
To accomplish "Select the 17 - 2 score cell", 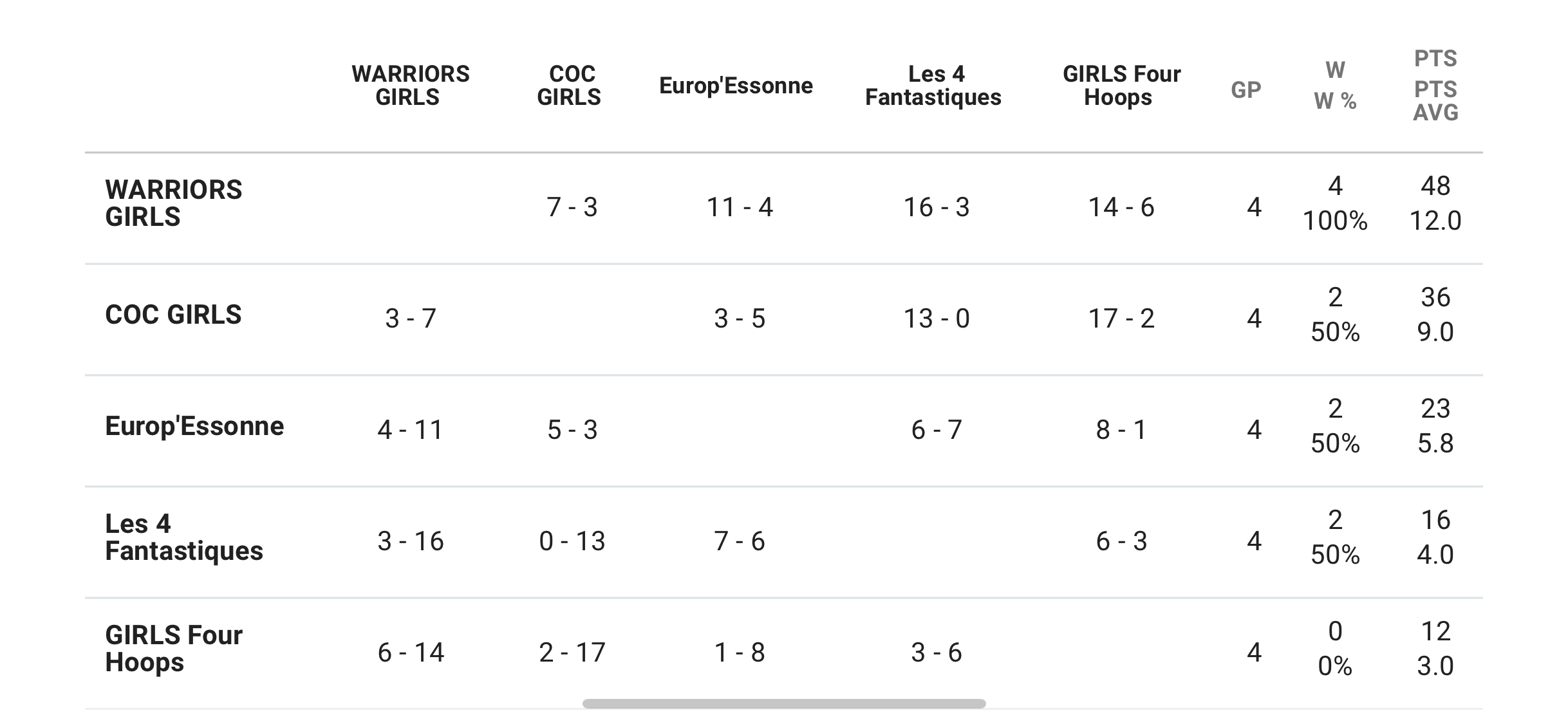I will (1121, 319).
